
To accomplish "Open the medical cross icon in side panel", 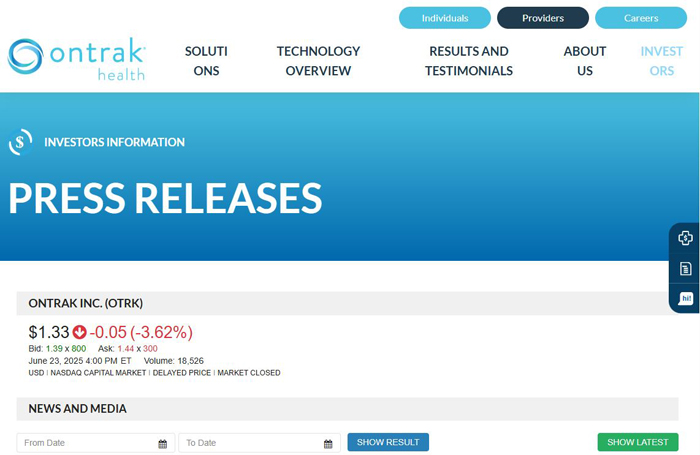I will 685,238.
